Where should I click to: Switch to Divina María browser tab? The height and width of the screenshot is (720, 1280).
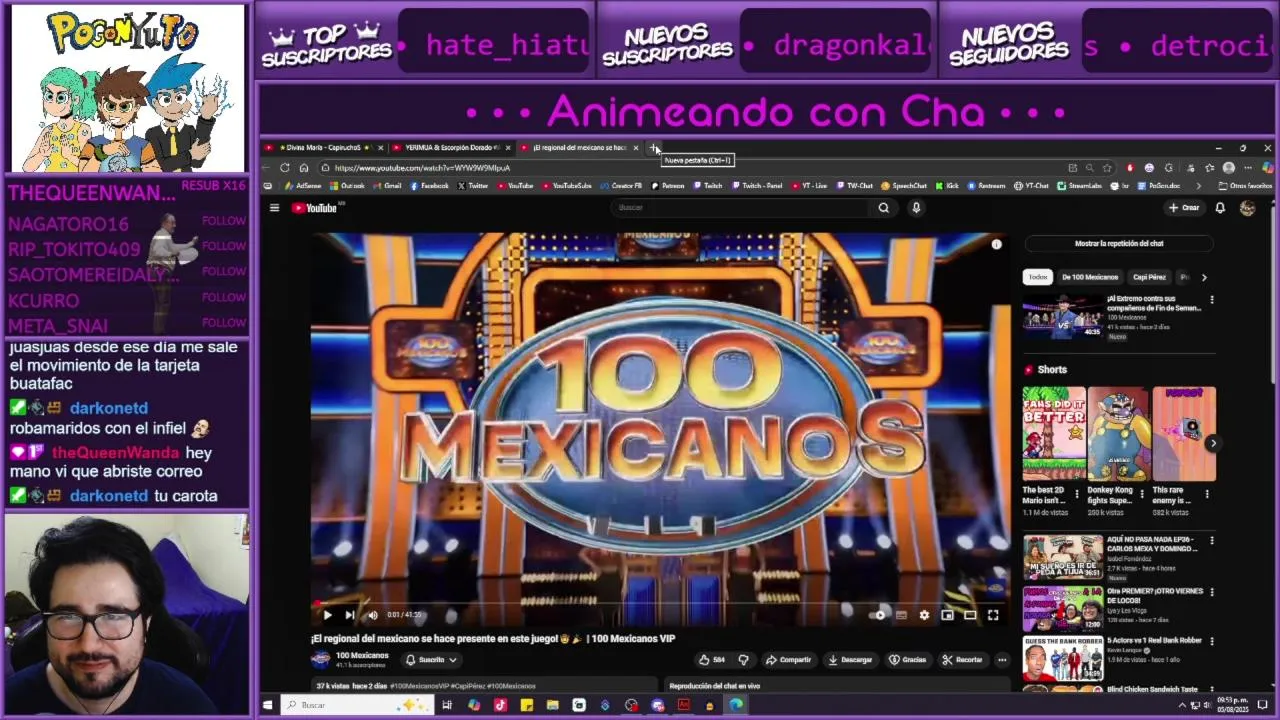coord(322,148)
